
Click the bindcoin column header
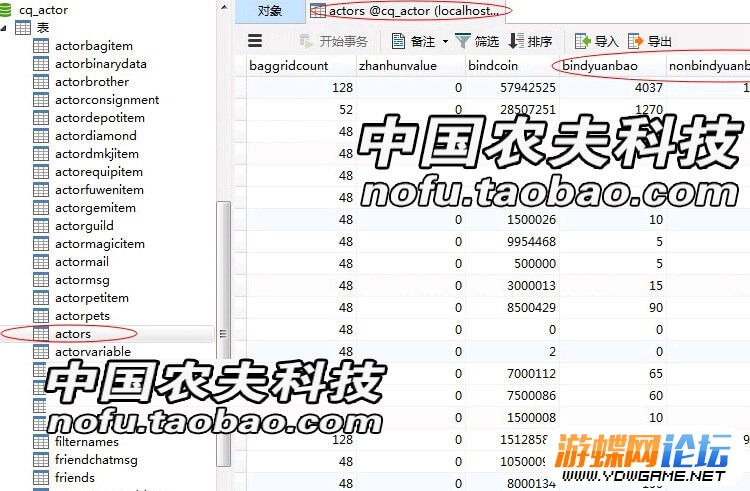click(512, 65)
